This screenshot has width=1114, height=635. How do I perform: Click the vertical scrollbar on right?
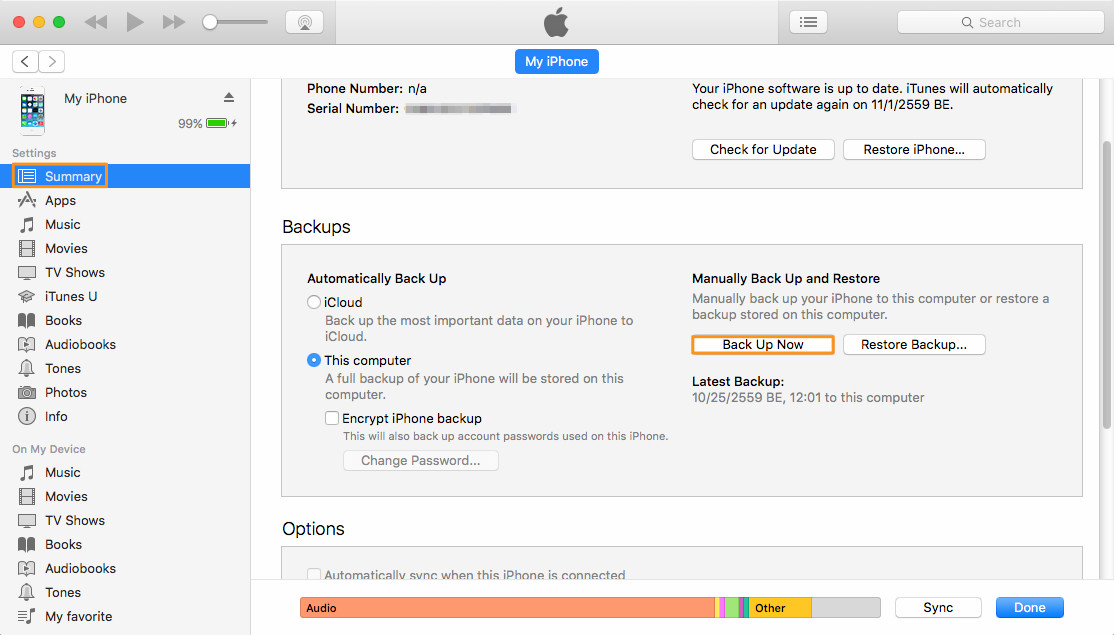[x=1106, y=284]
